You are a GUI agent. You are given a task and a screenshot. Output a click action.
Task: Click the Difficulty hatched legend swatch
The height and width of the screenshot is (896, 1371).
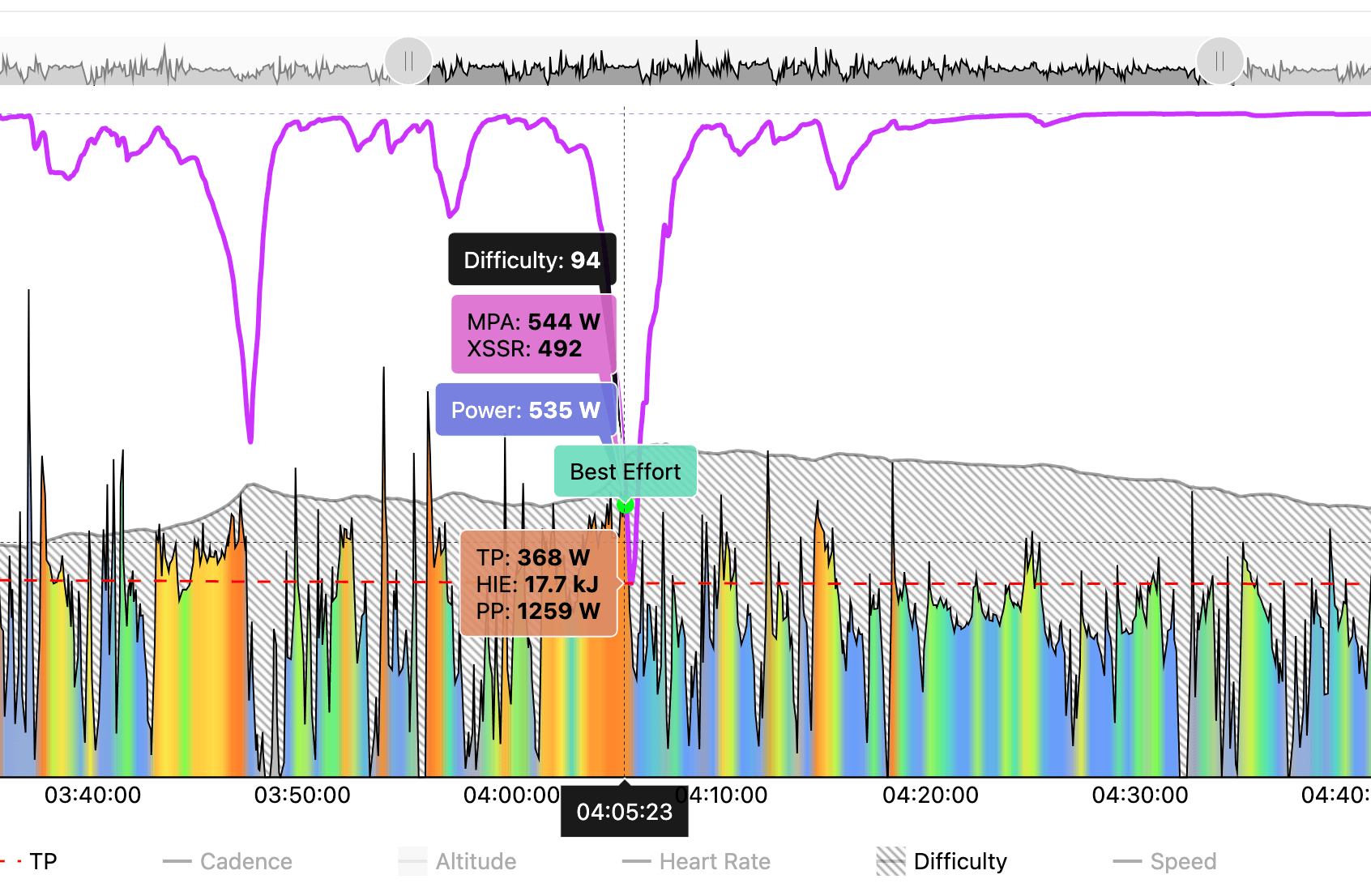(x=891, y=861)
